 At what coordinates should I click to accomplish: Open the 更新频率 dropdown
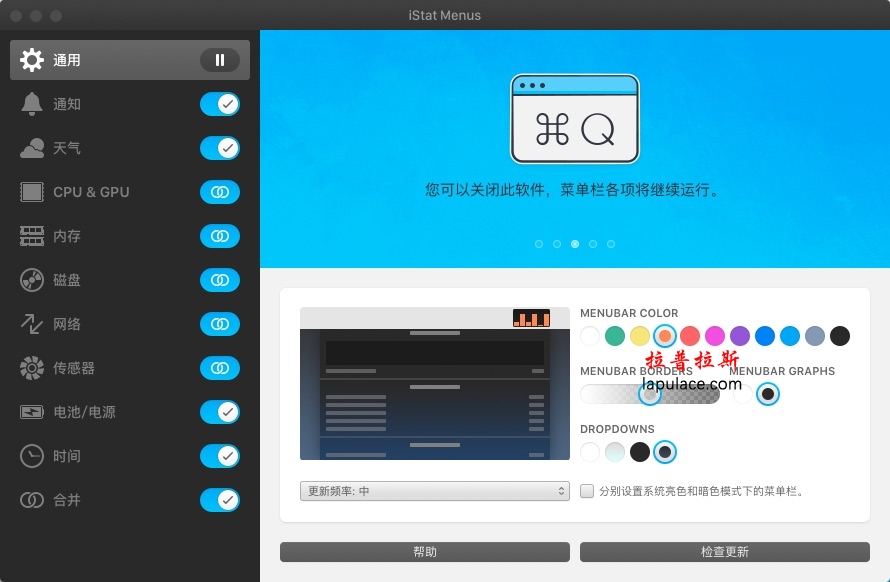435,491
